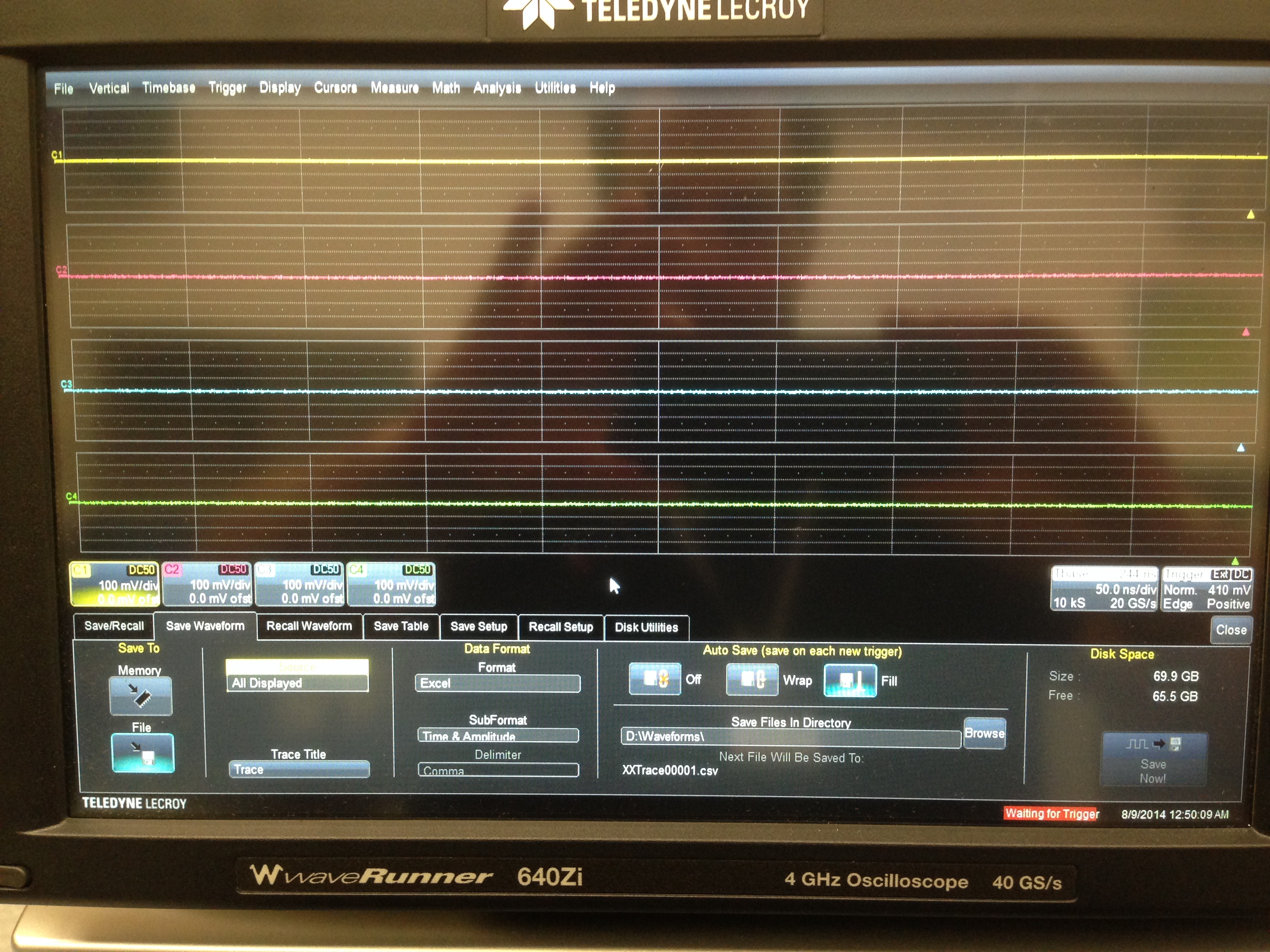1270x952 pixels.
Task: Set Auto Save to Wrap
Action: pyautogui.click(x=752, y=680)
